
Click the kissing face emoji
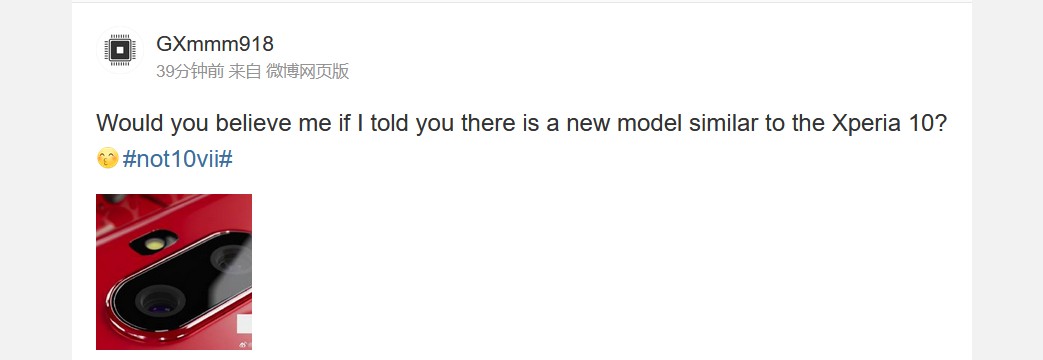107,159
